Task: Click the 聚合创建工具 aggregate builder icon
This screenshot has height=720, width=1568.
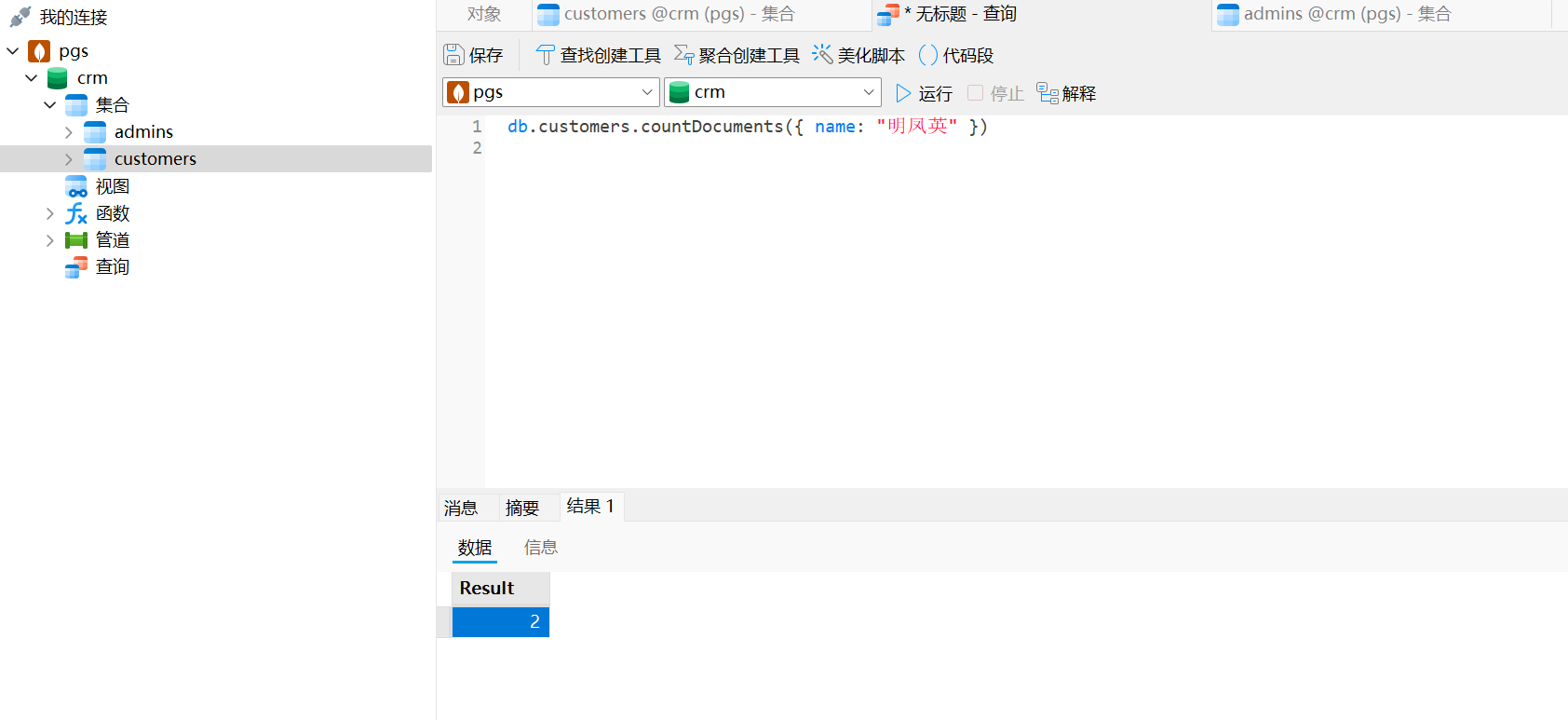Action: [x=683, y=55]
